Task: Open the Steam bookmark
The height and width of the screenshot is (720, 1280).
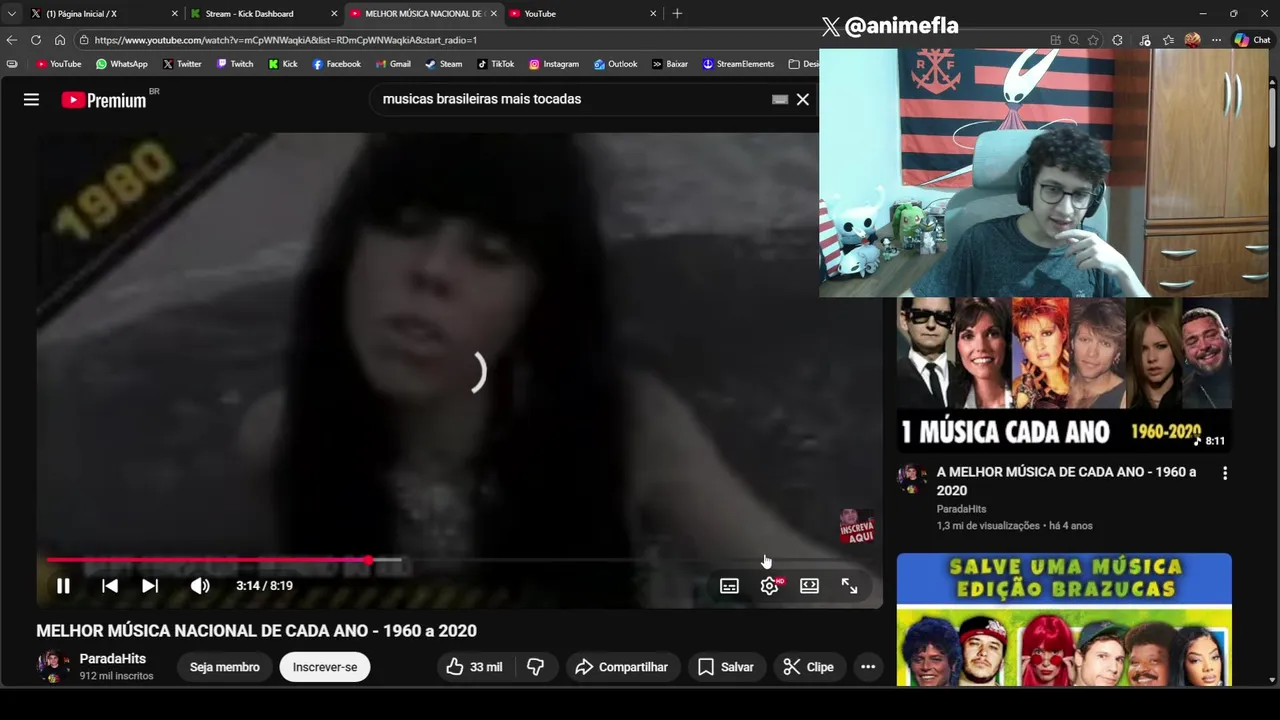Action: (x=443, y=64)
